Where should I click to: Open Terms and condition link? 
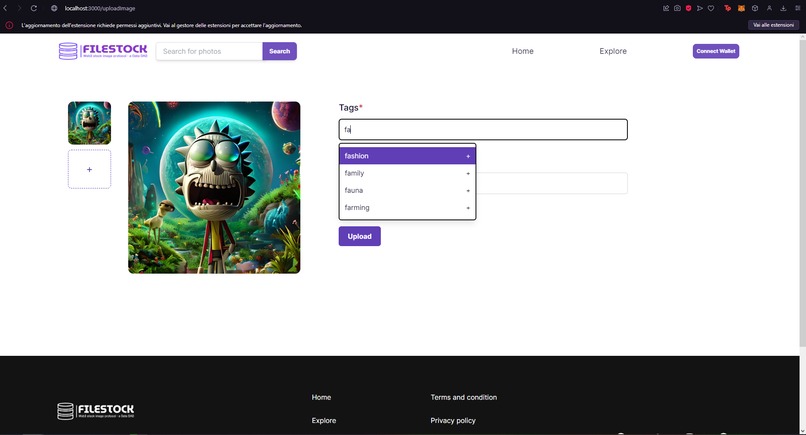pyautogui.click(x=464, y=397)
